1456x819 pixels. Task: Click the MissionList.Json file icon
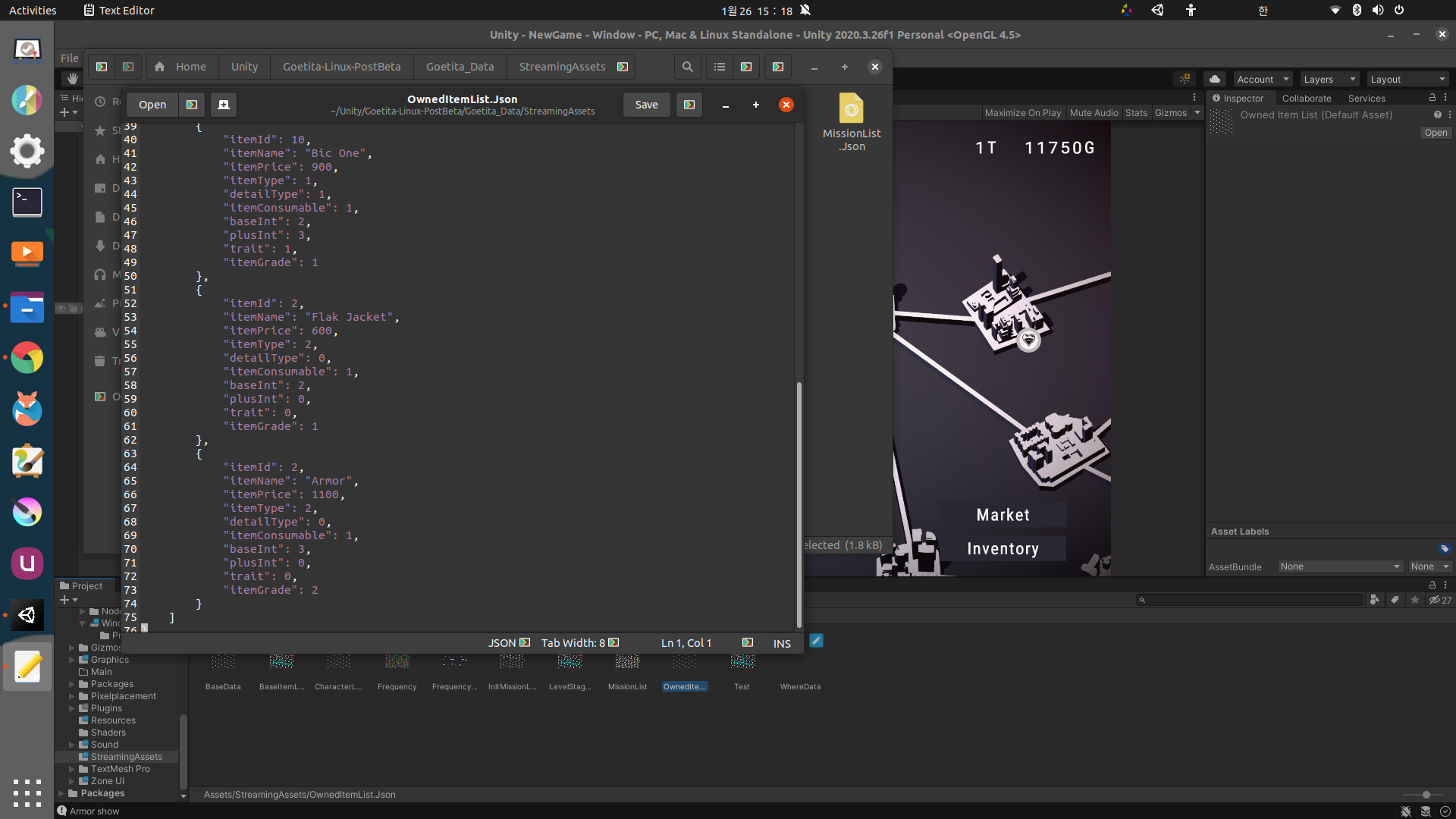click(852, 108)
